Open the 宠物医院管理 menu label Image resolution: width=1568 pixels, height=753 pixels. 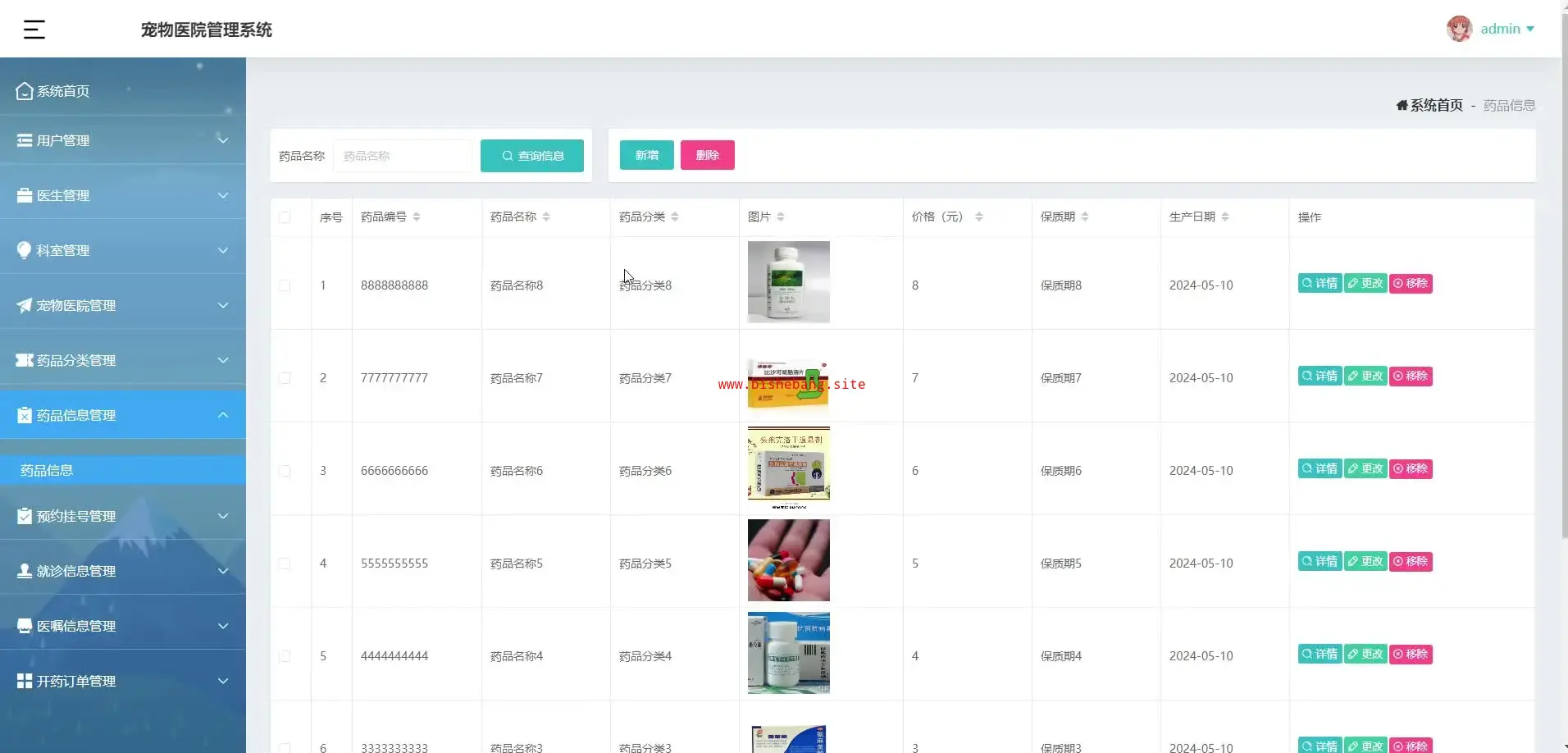pos(76,305)
